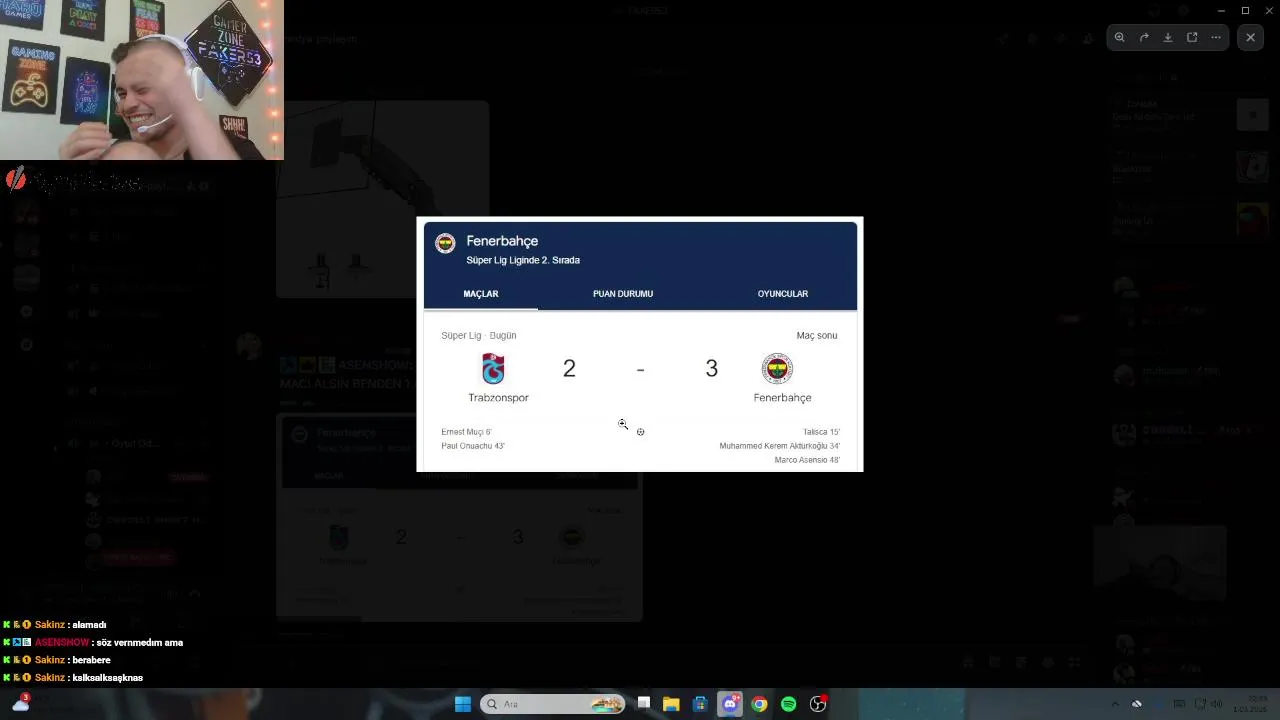Open the OYUNCULAR tab
1280x720 pixels.
point(783,294)
